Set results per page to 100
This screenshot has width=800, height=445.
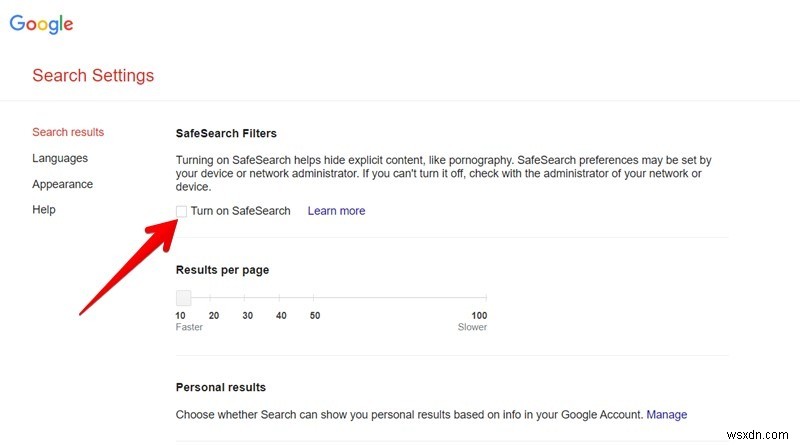point(486,298)
